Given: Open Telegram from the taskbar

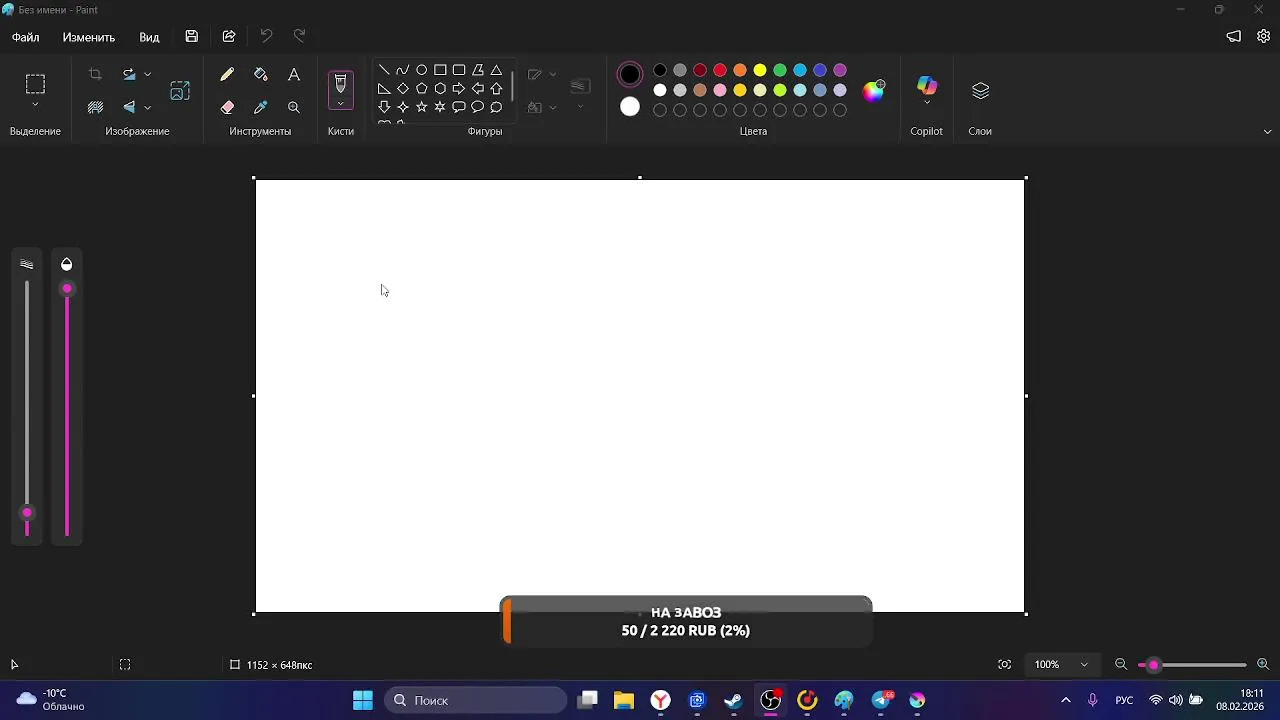Looking at the screenshot, I should [881, 700].
